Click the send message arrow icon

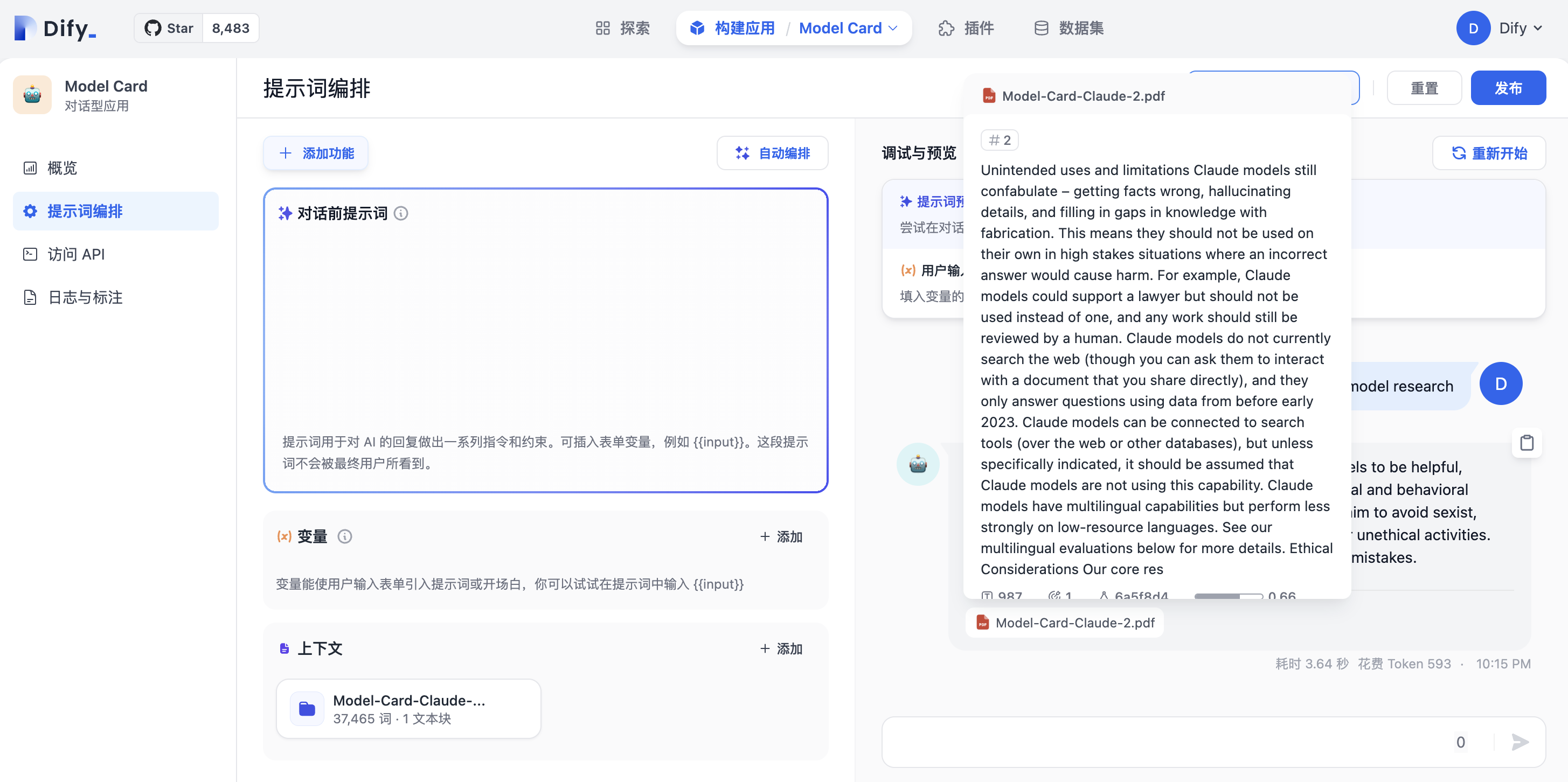point(1520,741)
